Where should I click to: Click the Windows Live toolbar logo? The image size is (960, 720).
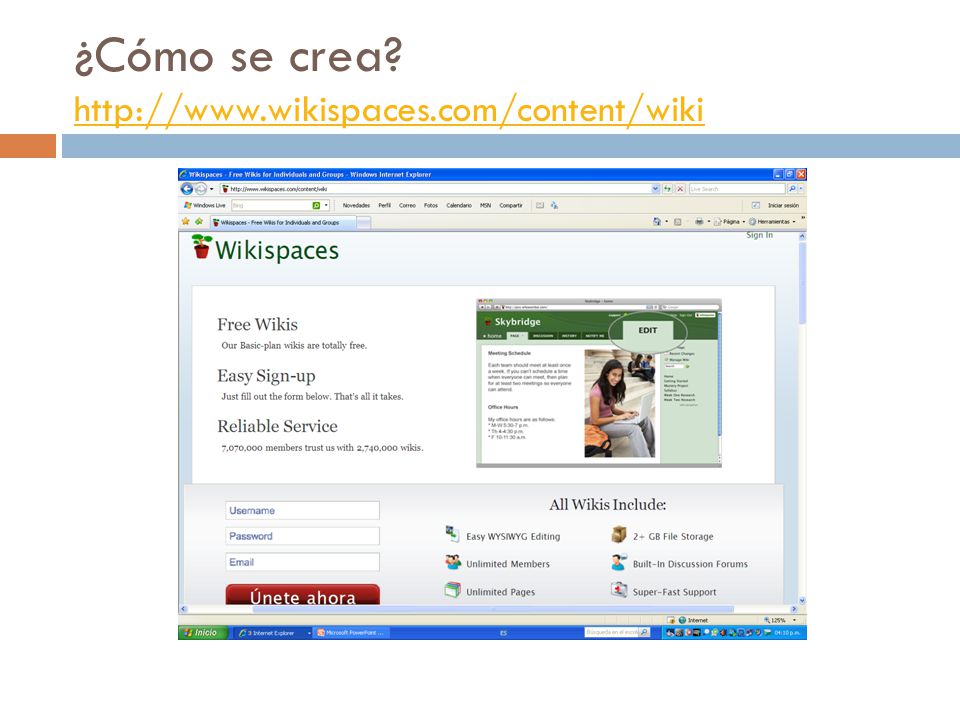(205, 206)
